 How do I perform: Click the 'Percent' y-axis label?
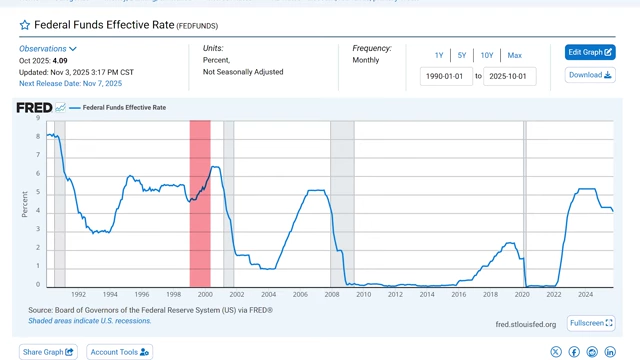coord(25,204)
